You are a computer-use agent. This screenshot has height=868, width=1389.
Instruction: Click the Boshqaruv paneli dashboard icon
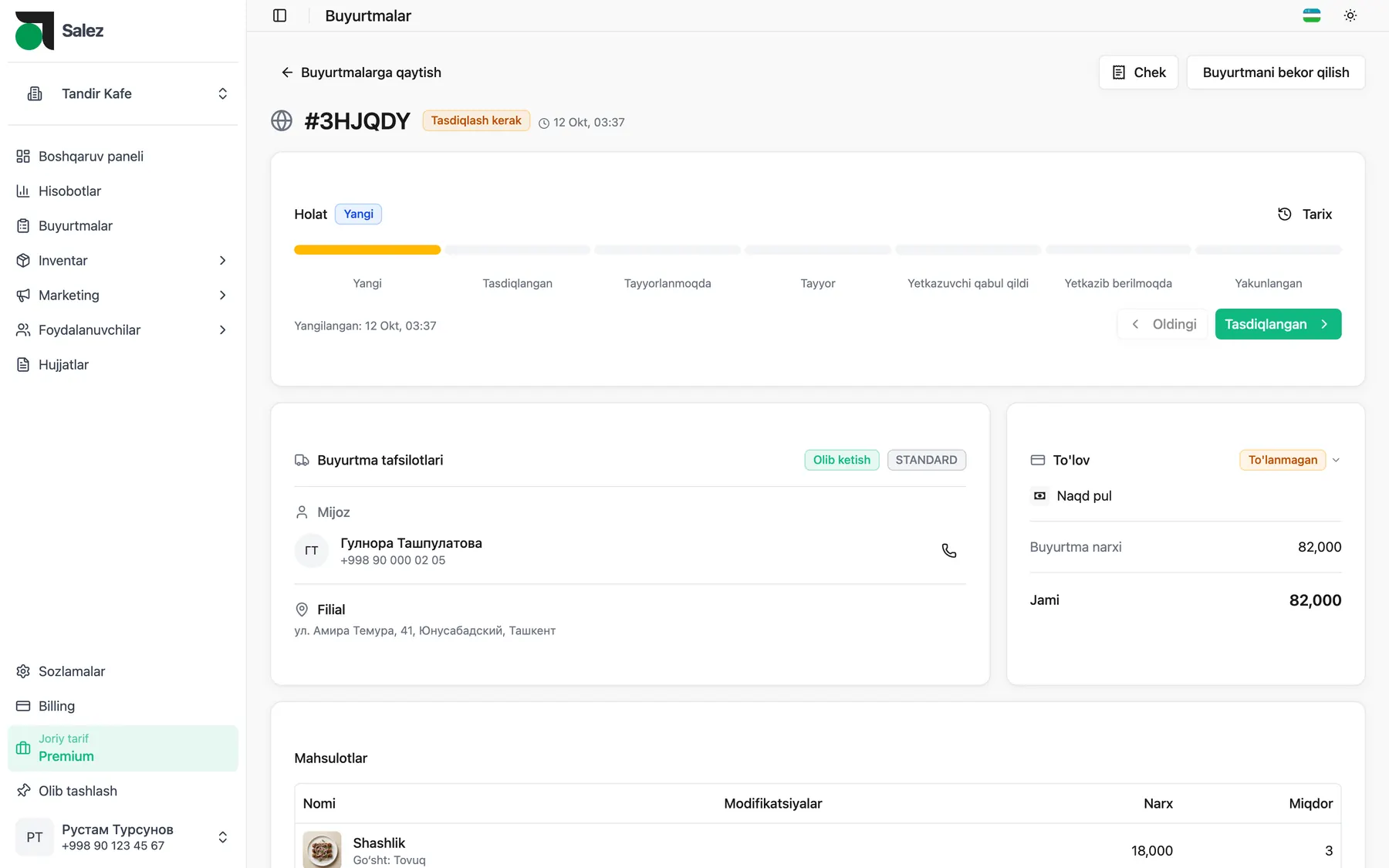tap(23, 157)
